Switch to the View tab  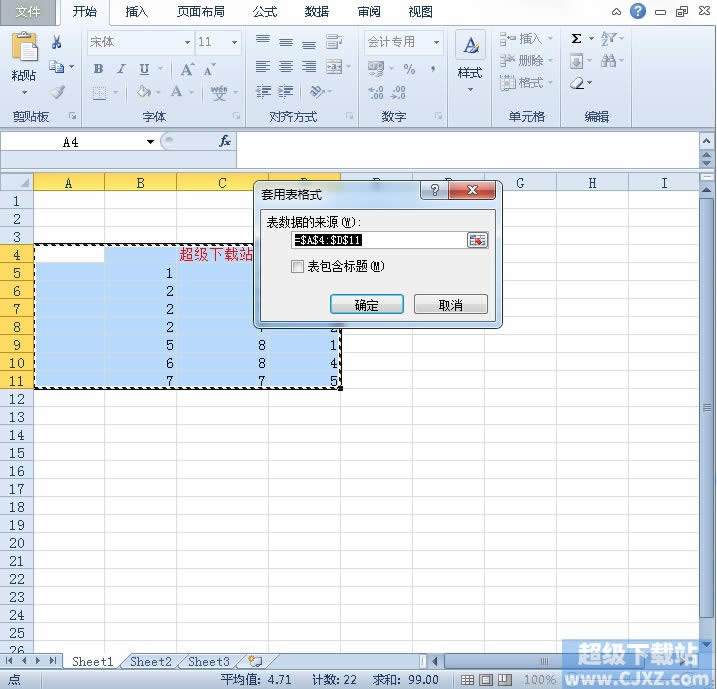[421, 12]
